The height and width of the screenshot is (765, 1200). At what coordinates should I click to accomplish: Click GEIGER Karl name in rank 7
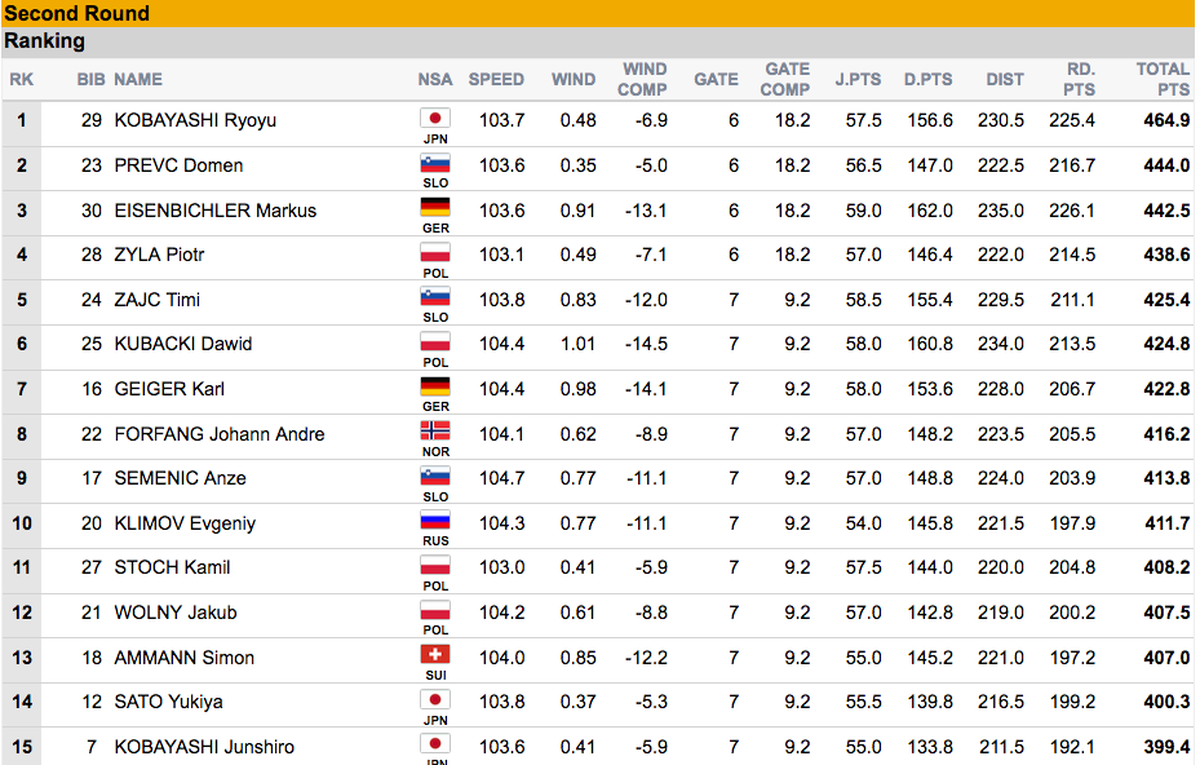pyautogui.click(x=164, y=389)
